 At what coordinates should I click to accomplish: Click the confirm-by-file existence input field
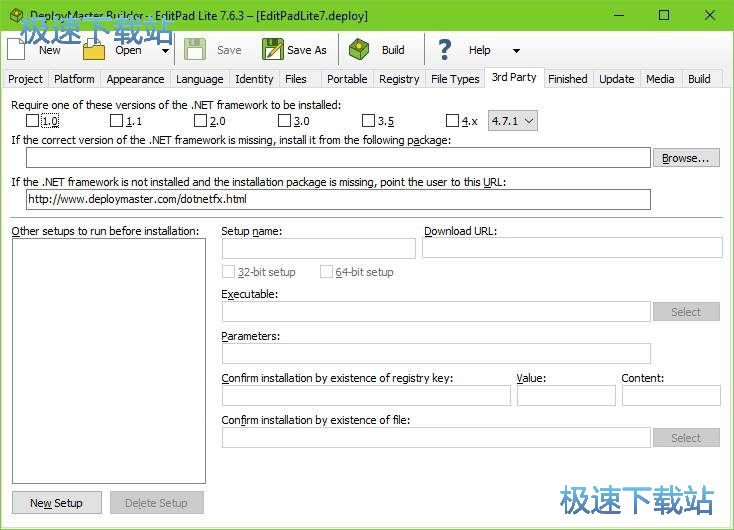(436, 437)
